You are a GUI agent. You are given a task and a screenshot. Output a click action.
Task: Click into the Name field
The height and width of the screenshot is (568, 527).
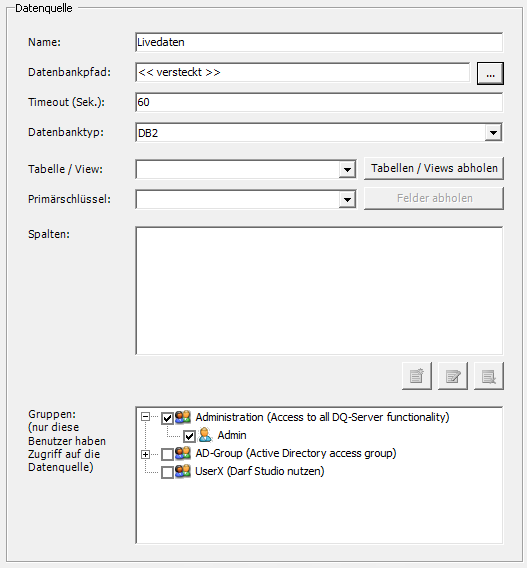coord(319,42)
